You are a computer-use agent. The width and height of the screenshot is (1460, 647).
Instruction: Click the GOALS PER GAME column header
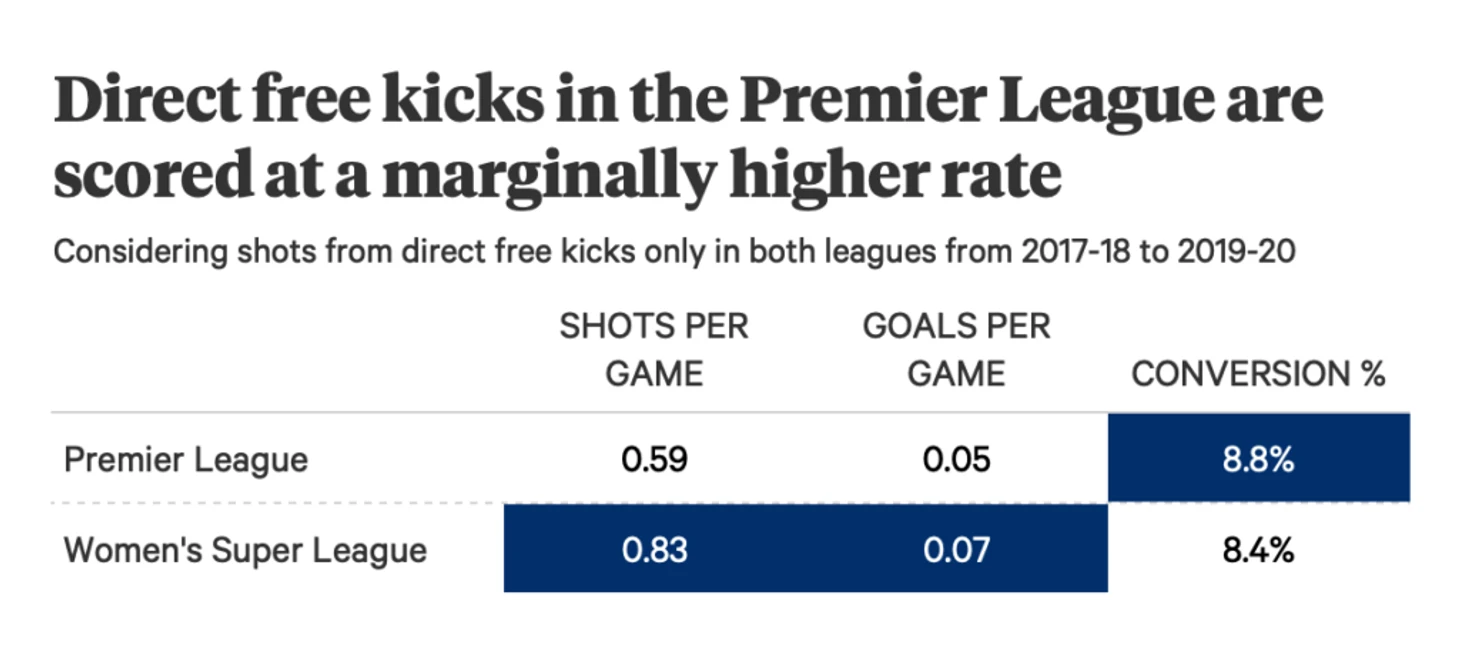coord(956,349)
